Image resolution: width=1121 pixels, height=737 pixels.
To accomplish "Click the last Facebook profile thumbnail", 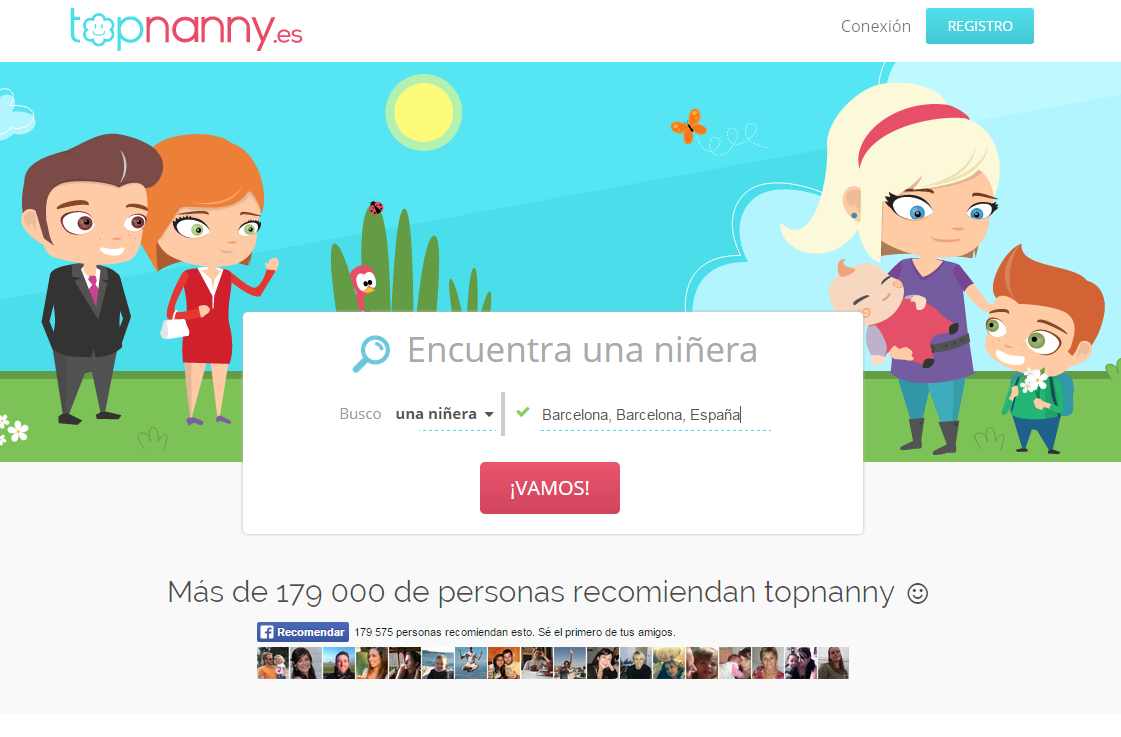I will [833, 663].
